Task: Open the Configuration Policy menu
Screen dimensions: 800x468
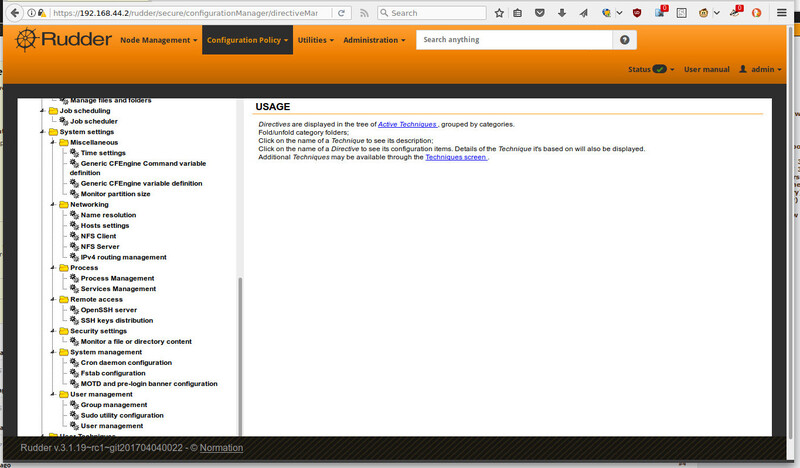Action: (x=247, y=40)
